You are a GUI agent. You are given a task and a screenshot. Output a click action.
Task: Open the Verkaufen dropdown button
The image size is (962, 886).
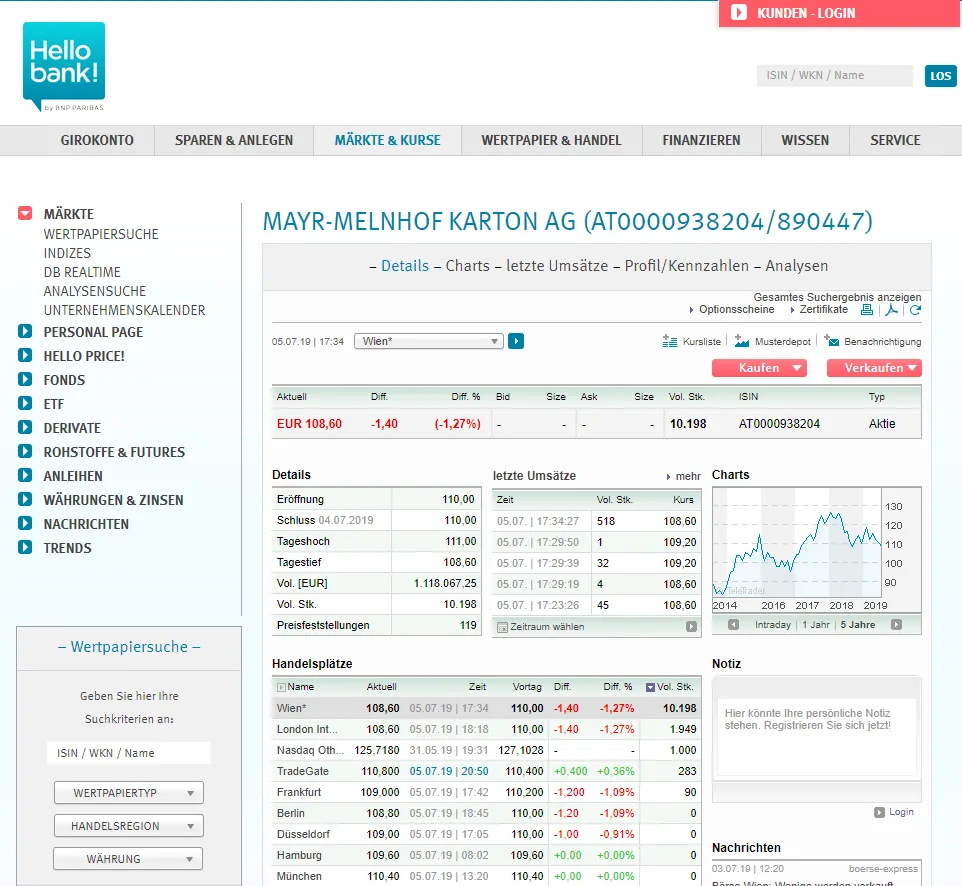click(x=874, y=368)
